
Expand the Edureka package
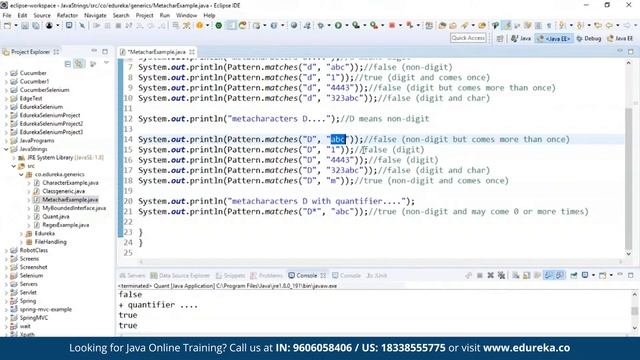pos(21,233)
